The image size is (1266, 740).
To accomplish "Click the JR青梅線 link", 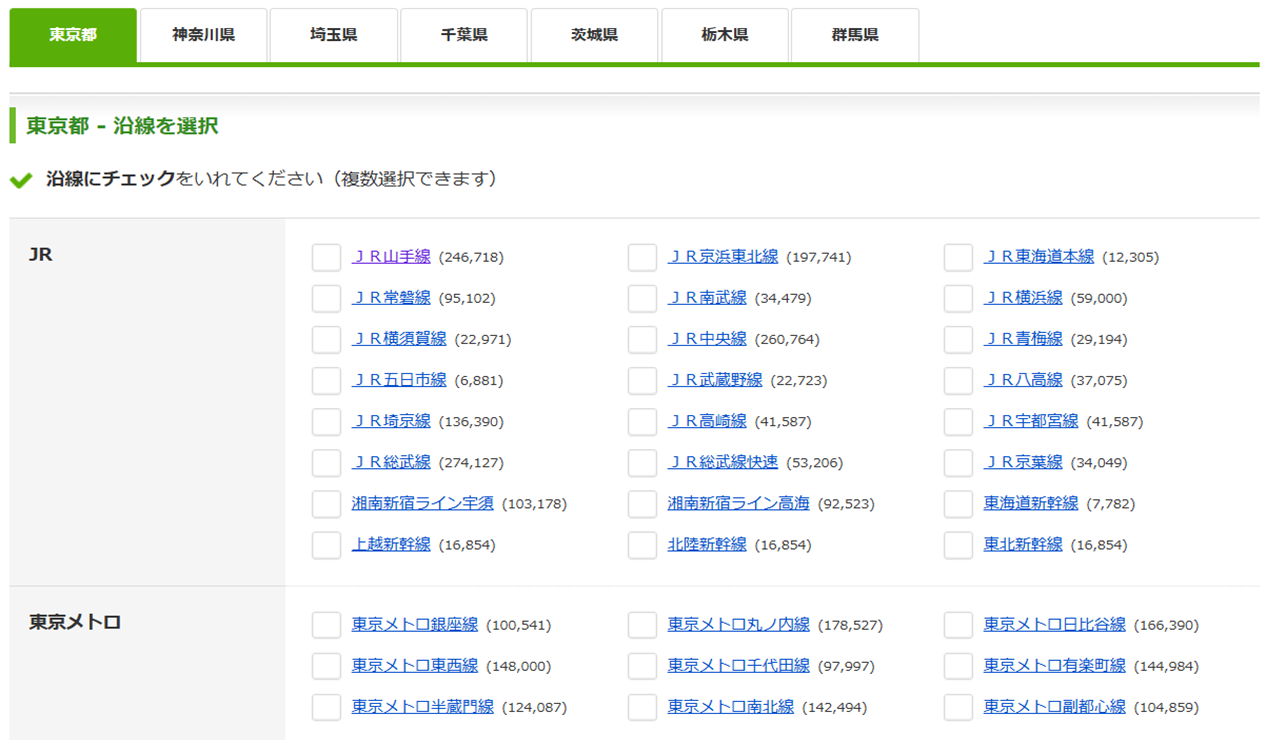I will tap(1023, 339).
